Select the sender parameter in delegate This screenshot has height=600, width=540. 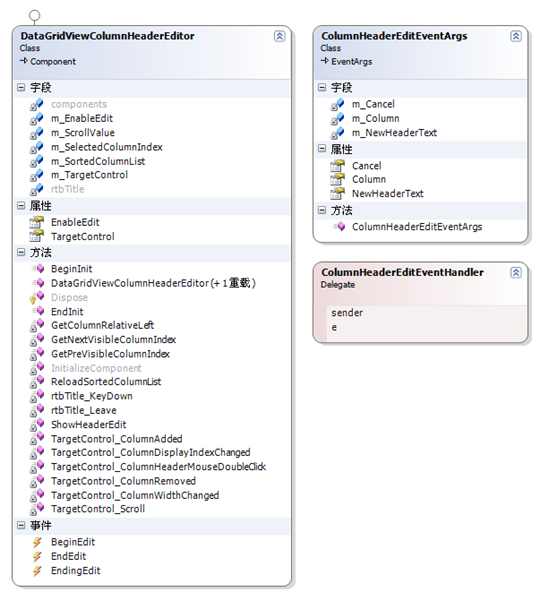click(x=347, y=313)
